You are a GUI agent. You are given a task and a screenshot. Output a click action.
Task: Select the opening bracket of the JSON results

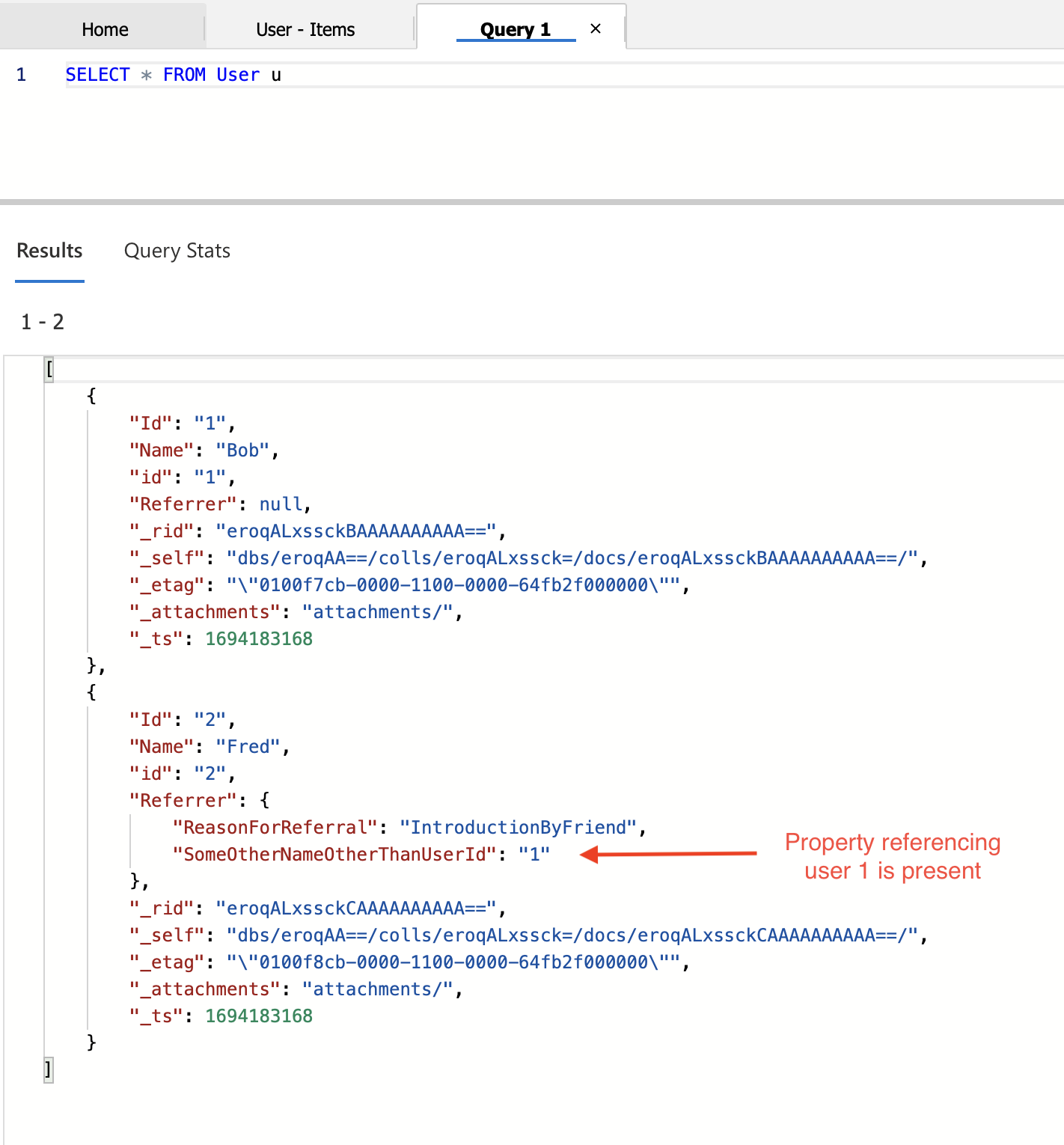(x=49, y=368)
